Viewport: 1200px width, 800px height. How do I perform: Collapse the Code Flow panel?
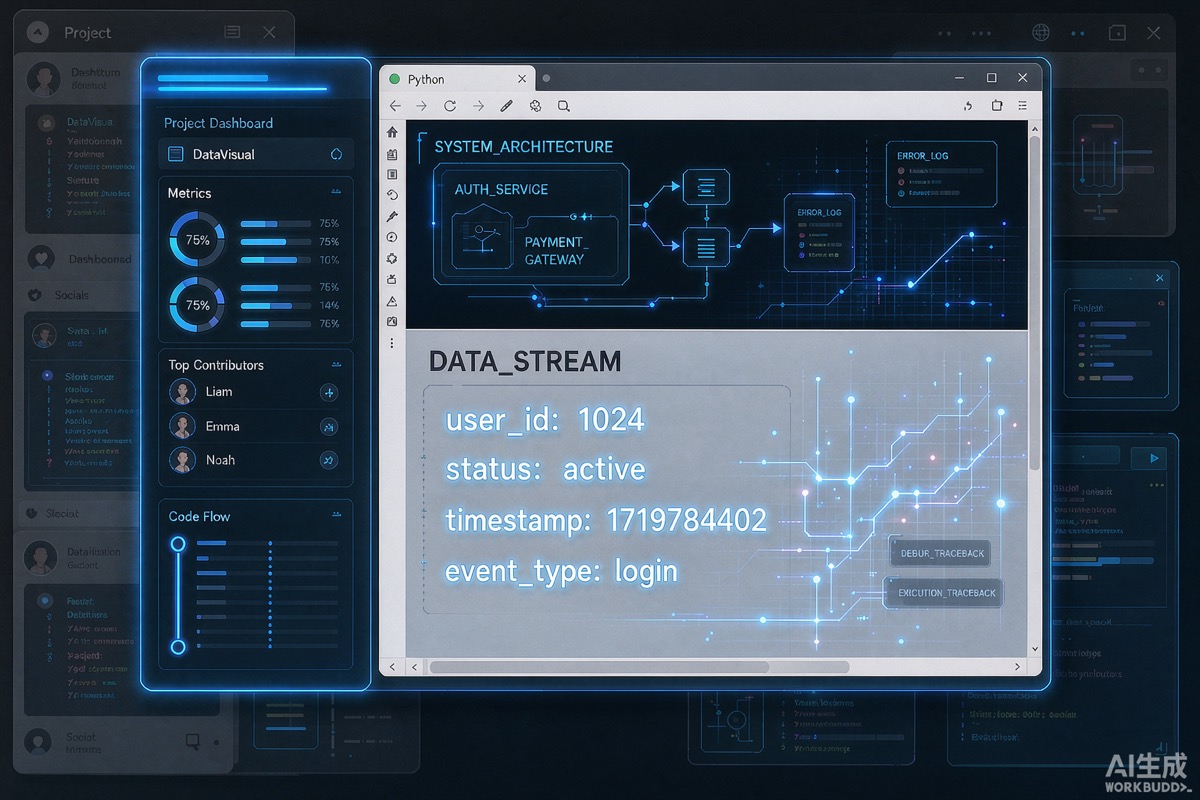click(x=336, y=515)
